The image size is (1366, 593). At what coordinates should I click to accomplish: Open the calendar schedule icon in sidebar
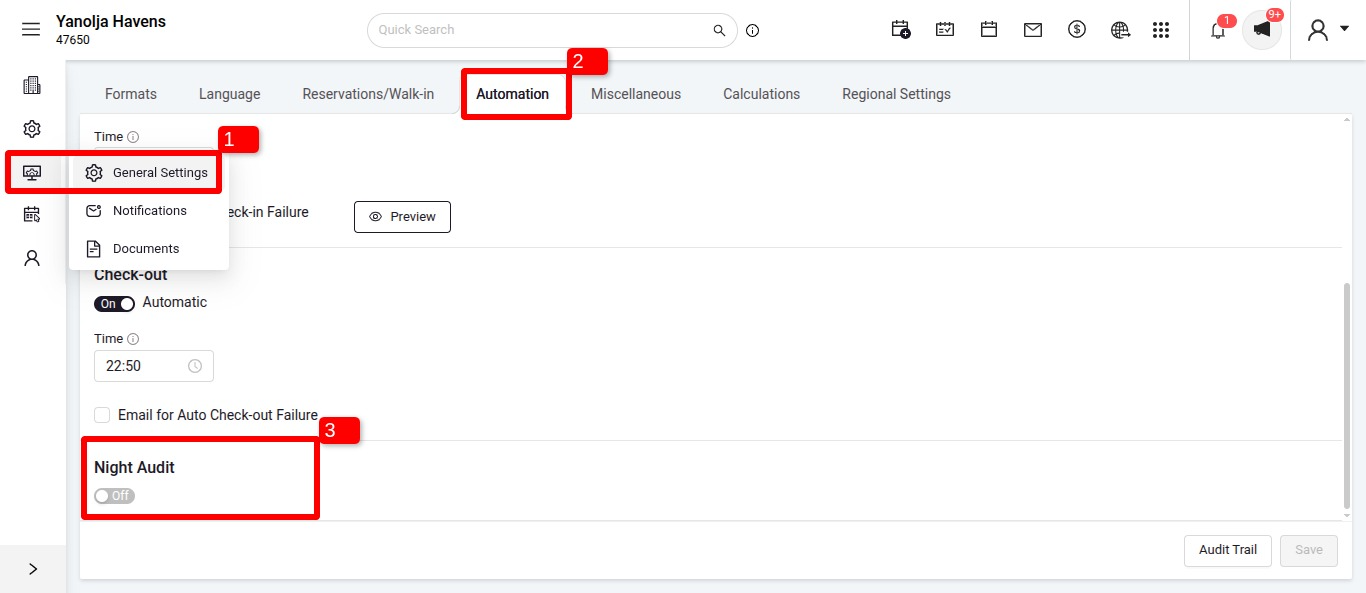pos(32,214)
